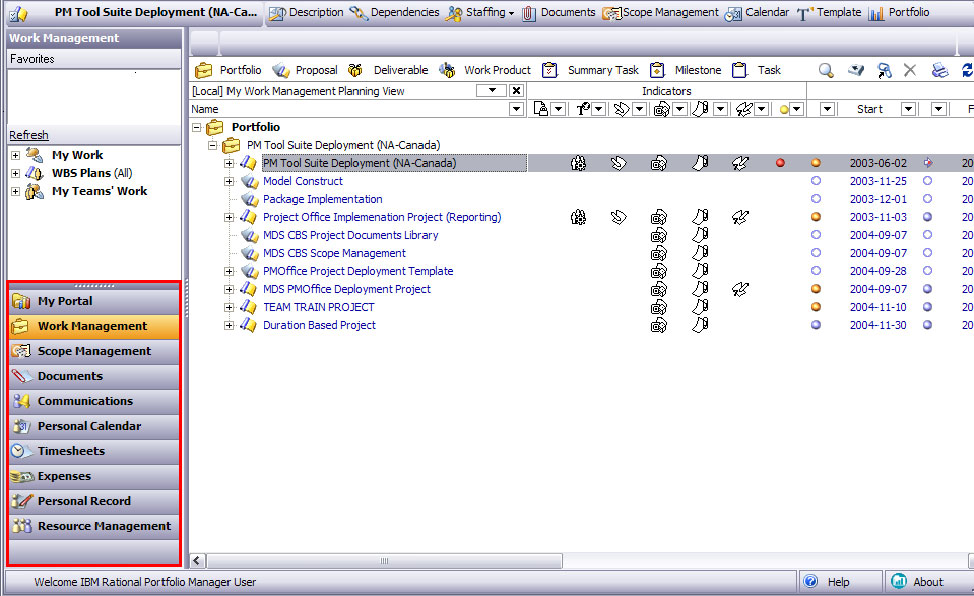Open the Personal Record section
Image resolution: width=974 pixels, height=596 pixels.
(x=94, y=501)
